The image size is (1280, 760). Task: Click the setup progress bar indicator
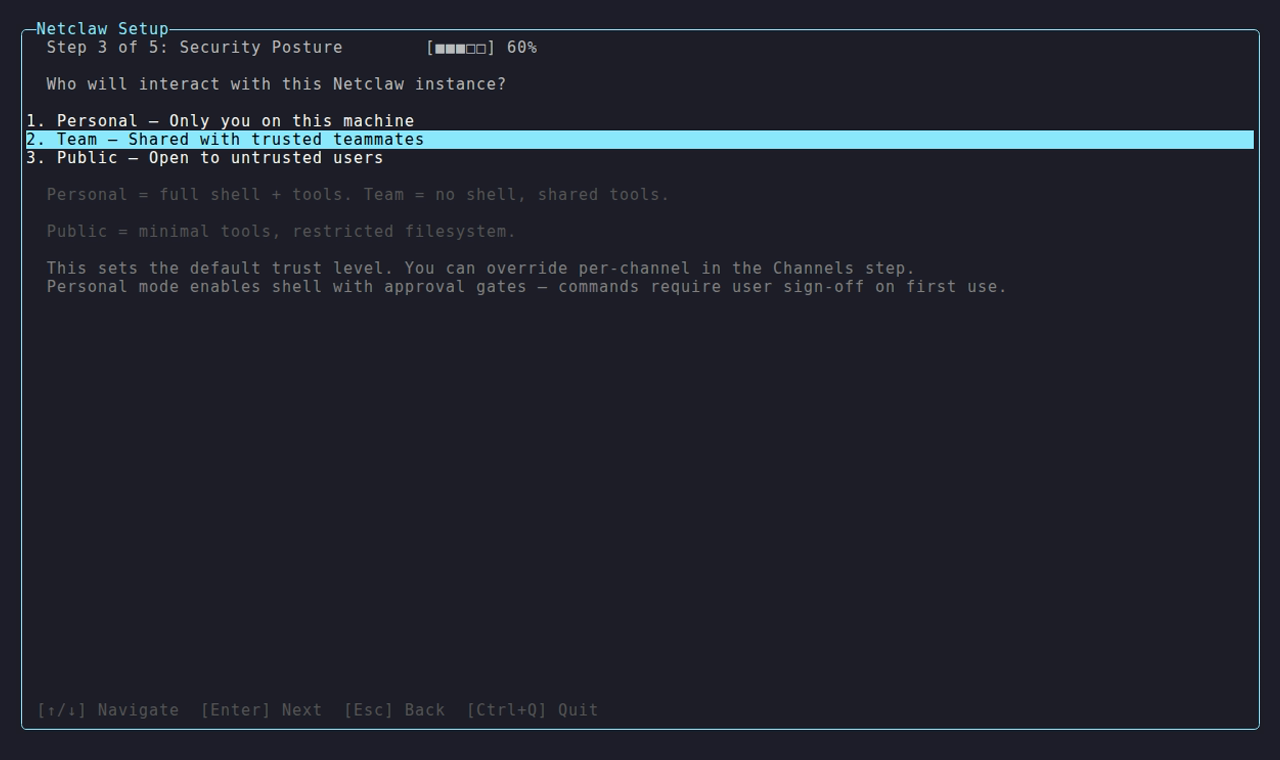click(461, 48)
